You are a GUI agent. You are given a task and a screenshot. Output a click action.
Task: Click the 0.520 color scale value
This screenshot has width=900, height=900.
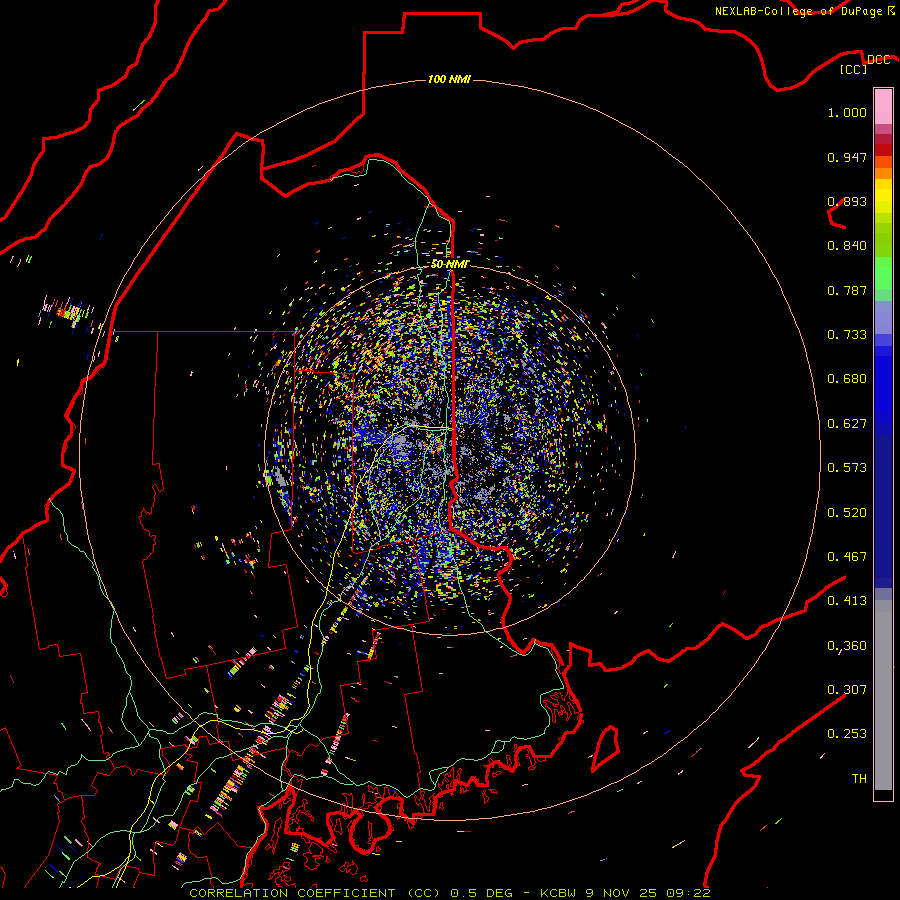[847, 513]
